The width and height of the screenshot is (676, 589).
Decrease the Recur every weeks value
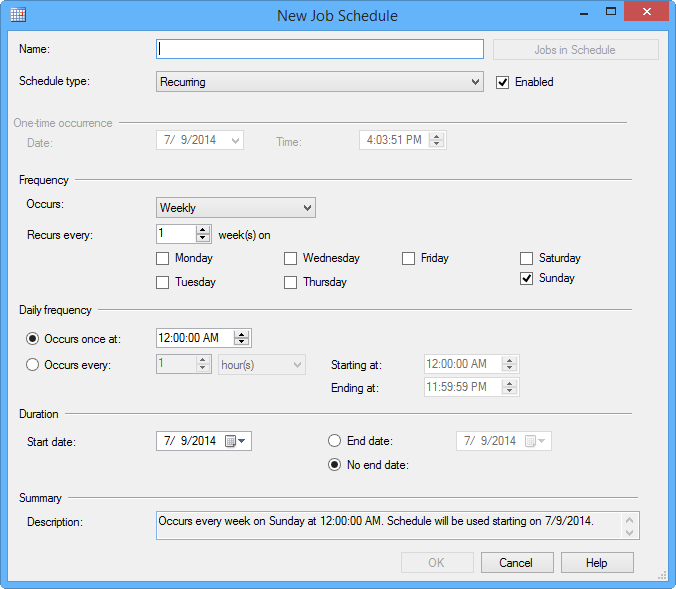pos(203,238)
